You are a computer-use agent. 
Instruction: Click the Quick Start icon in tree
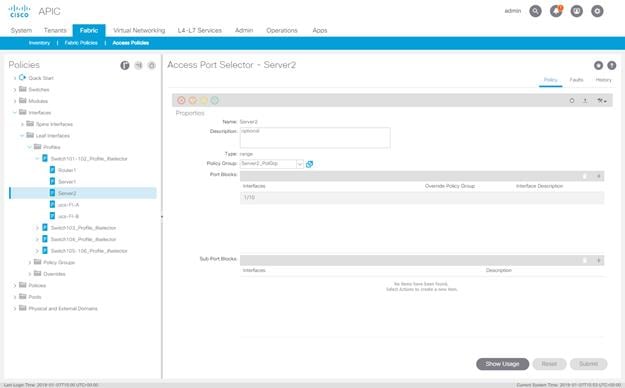(x=22, y=78)
